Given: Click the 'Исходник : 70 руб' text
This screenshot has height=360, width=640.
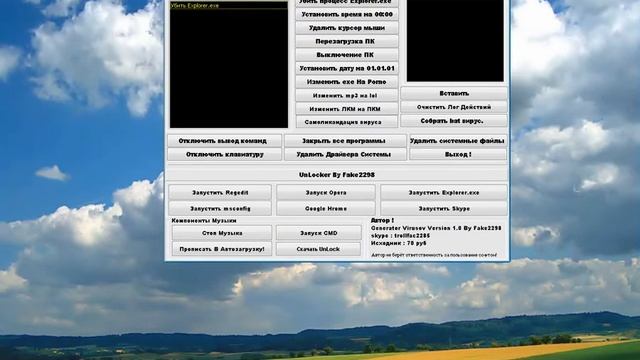Looking at the screenshot, I should (x=398, y=243).
